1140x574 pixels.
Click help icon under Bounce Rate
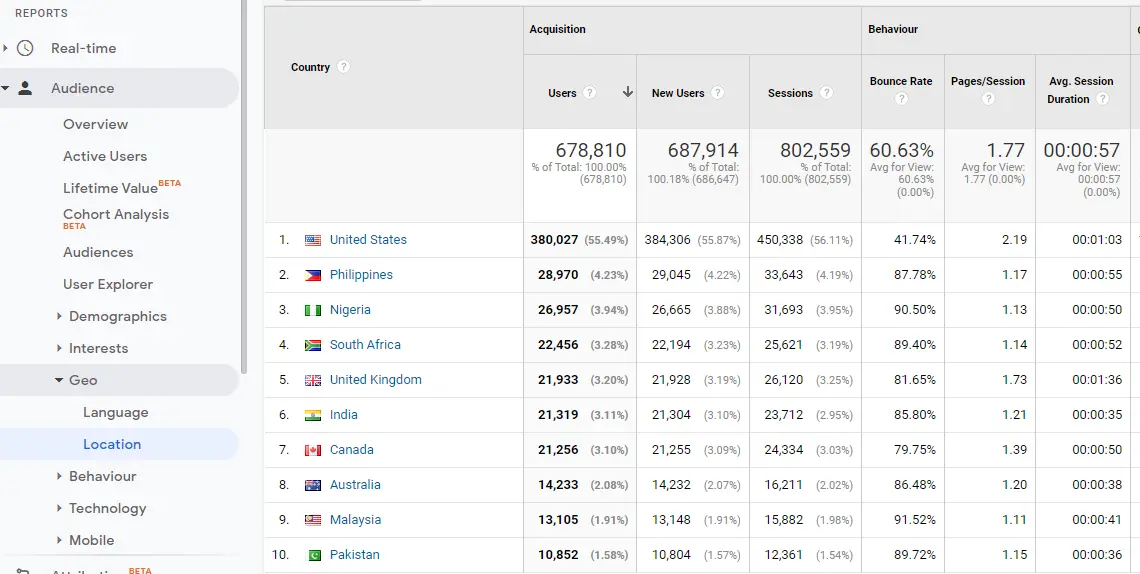(x=901, y=99)
